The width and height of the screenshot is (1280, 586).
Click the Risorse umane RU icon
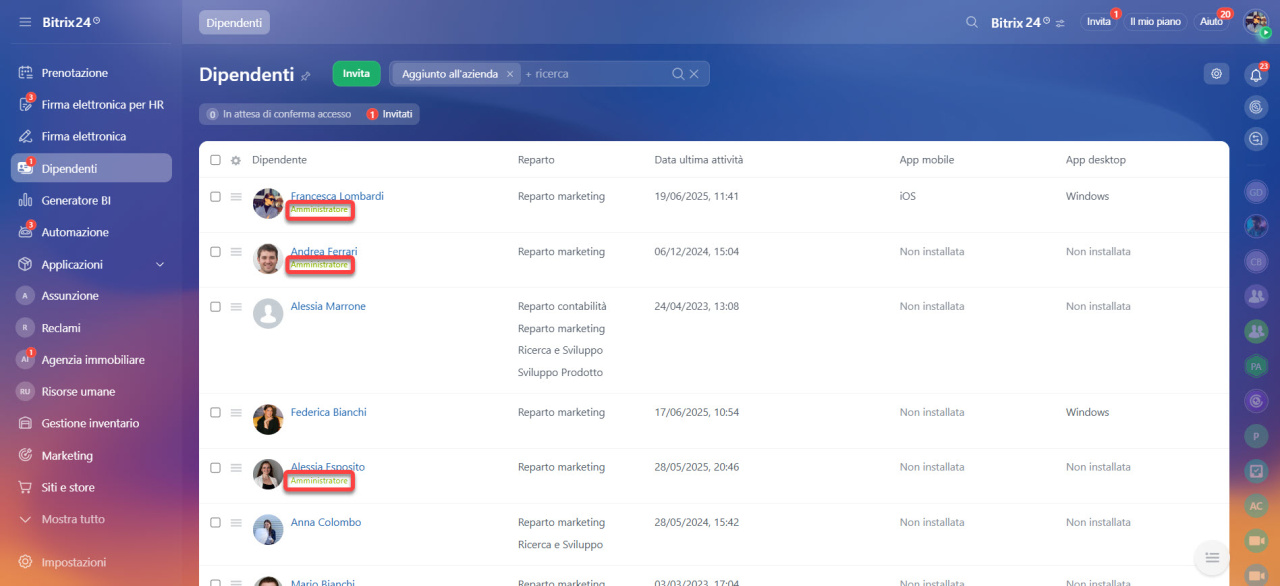click(25, 392)
